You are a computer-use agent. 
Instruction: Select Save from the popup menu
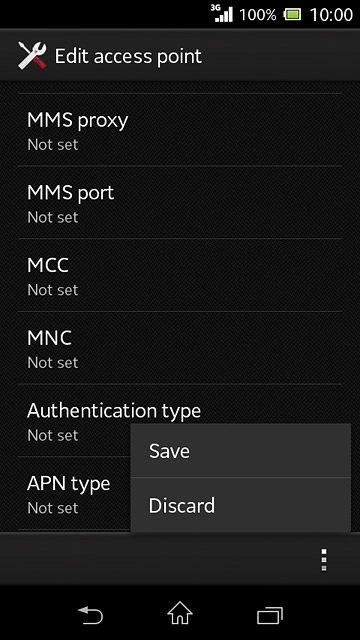pos(240,451)
